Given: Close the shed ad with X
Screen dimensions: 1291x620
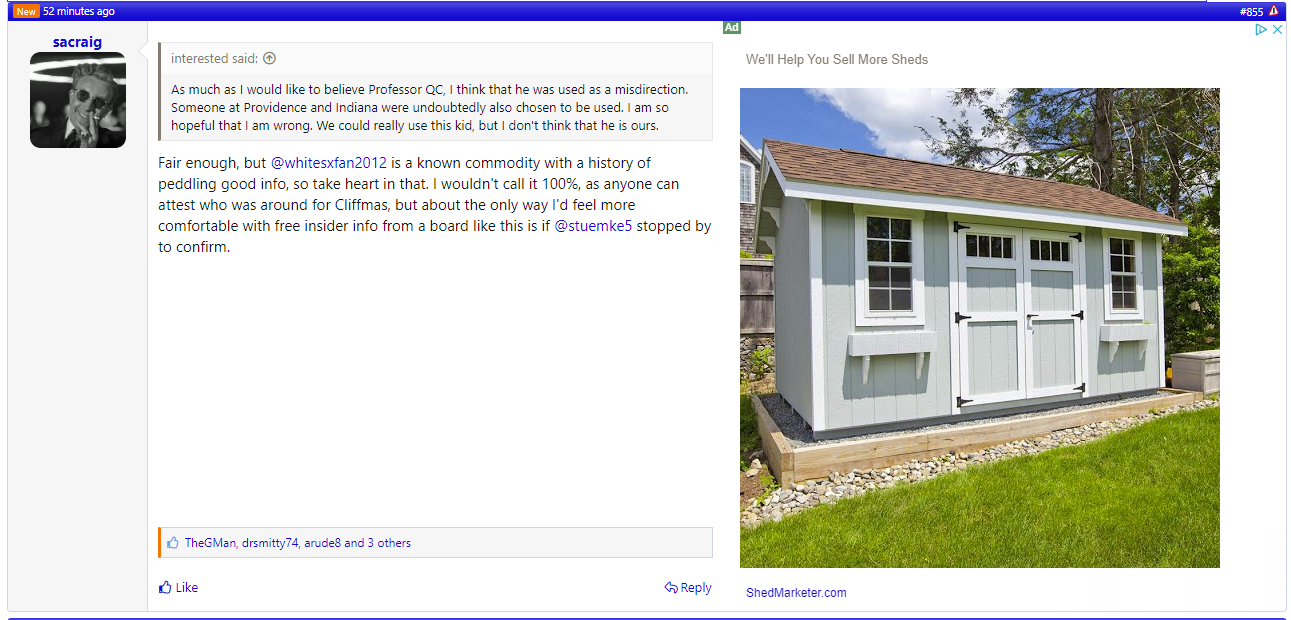Looking at the screenshot, I should point(1277,30).
